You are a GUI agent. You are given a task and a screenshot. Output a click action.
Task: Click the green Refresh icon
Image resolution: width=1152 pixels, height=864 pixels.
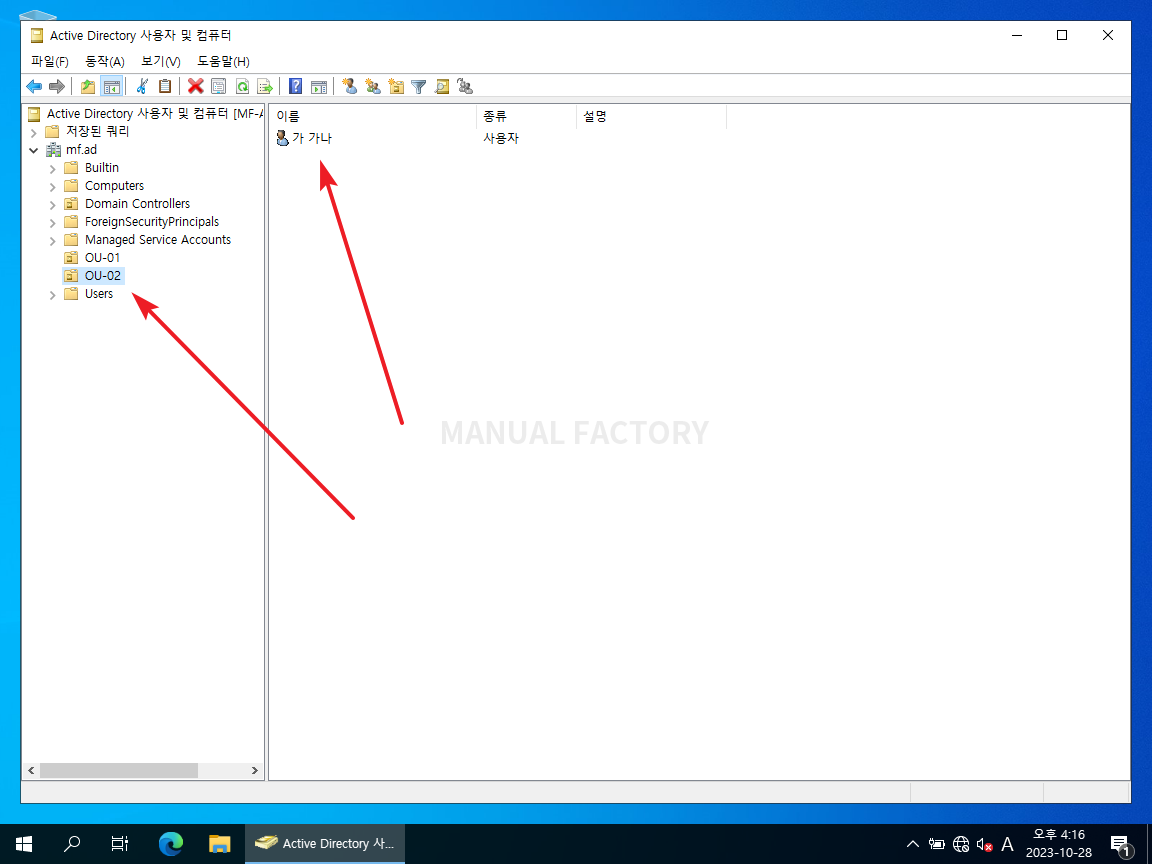point(242,87)
